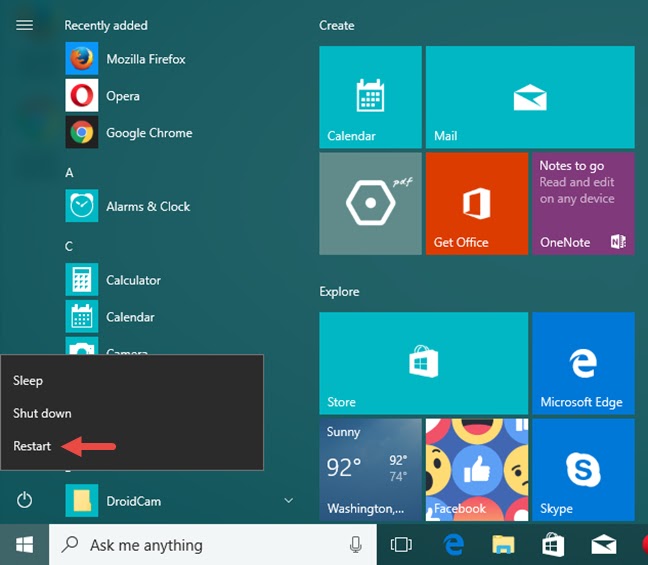Open Task View on the taskbar

(x=401, y=545)
